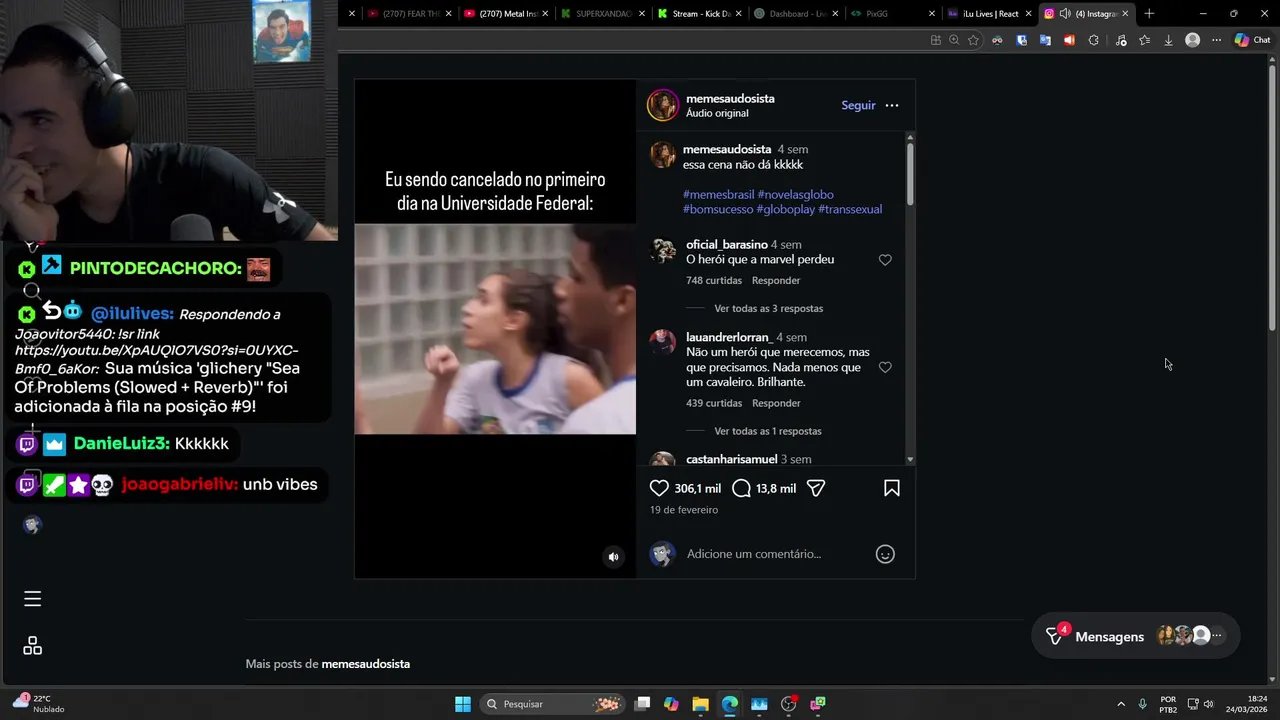Viewport: 1280px width, 720px height.
Task: Share the post with the paper plane icon
Action: point(816,488)
